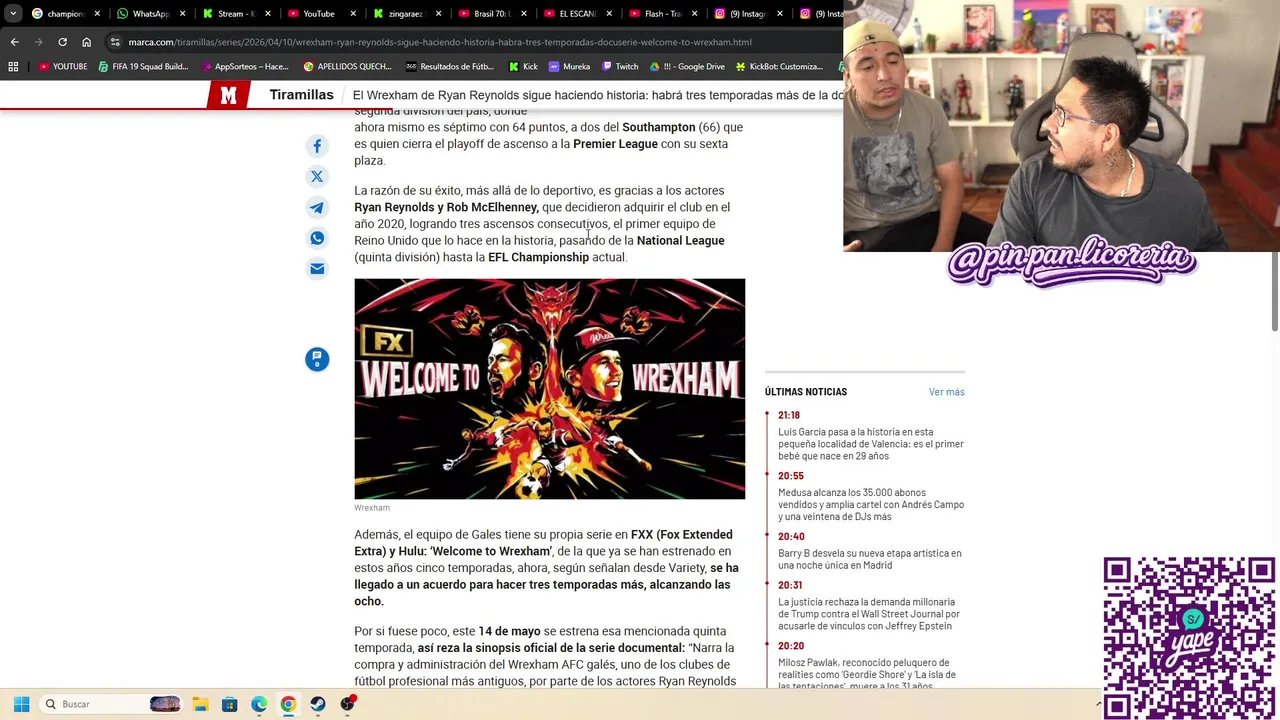Share article by email icon
This screenshot has height=720, width=1280.
[x=317, y=268]
